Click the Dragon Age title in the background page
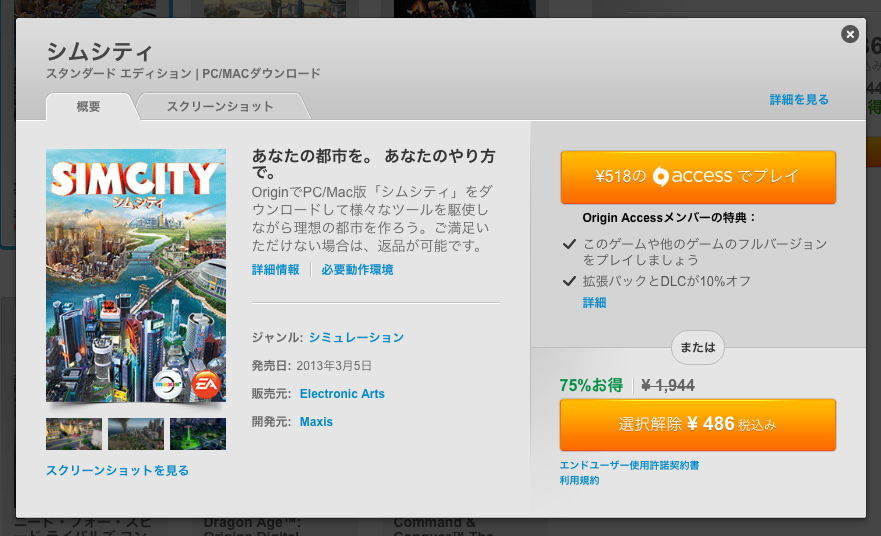The height and width of the screenshot is (536, 881). click(x=252, y=527)
